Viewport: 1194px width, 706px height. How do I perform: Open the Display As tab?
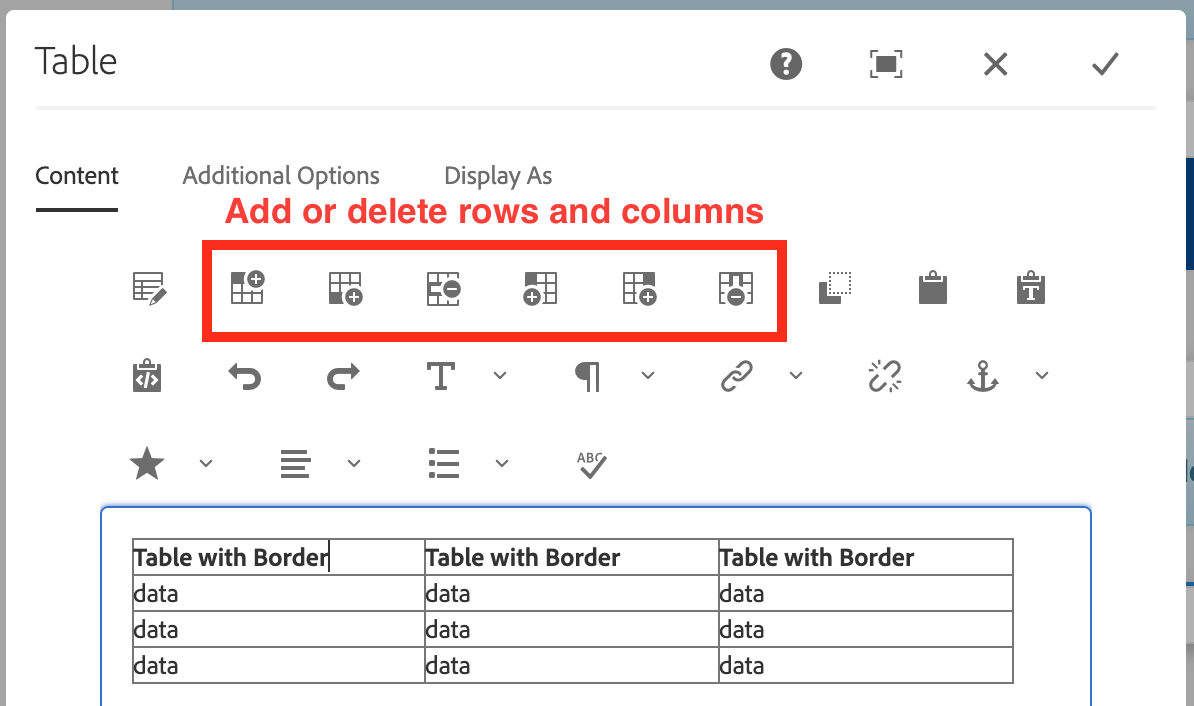[498, 176]
